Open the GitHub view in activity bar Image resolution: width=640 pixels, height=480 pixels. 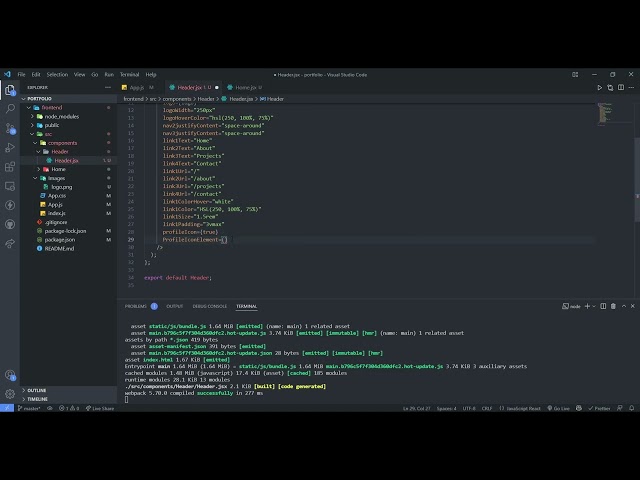click(10, 224)
